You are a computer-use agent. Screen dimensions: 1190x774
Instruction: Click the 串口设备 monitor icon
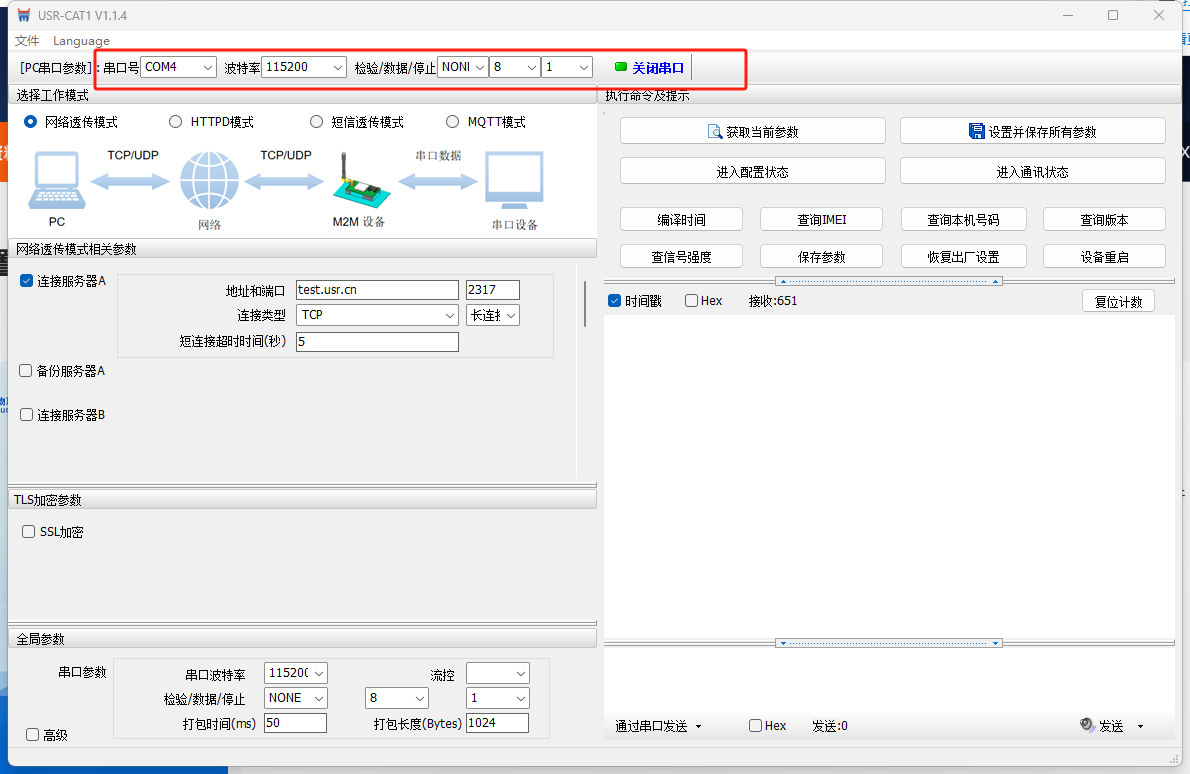(514, 182)
